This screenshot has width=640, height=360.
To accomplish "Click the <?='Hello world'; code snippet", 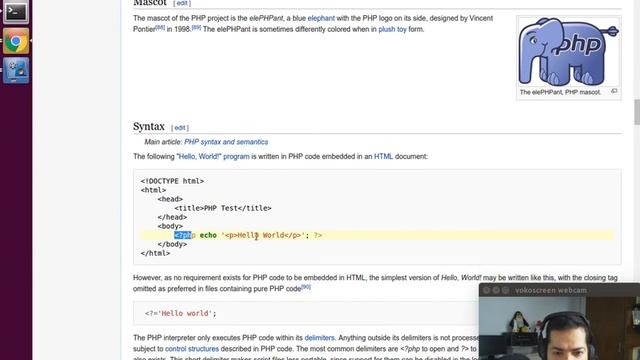I will point(180,313).
